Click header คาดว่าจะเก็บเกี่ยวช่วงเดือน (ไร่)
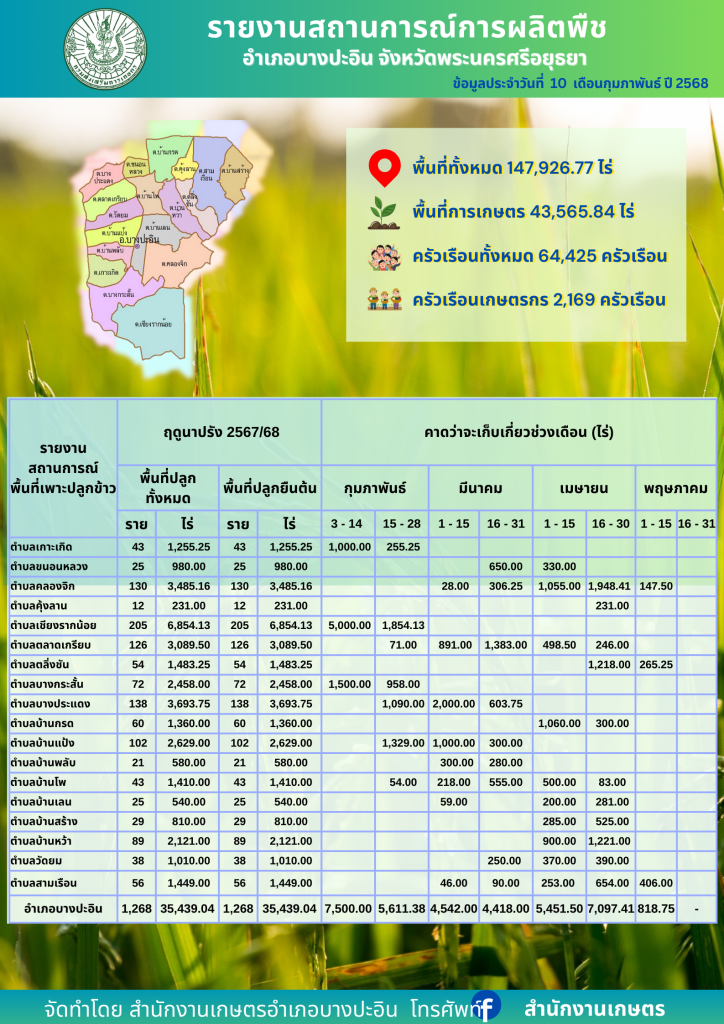724x1024 pixels. pos(518,432)
